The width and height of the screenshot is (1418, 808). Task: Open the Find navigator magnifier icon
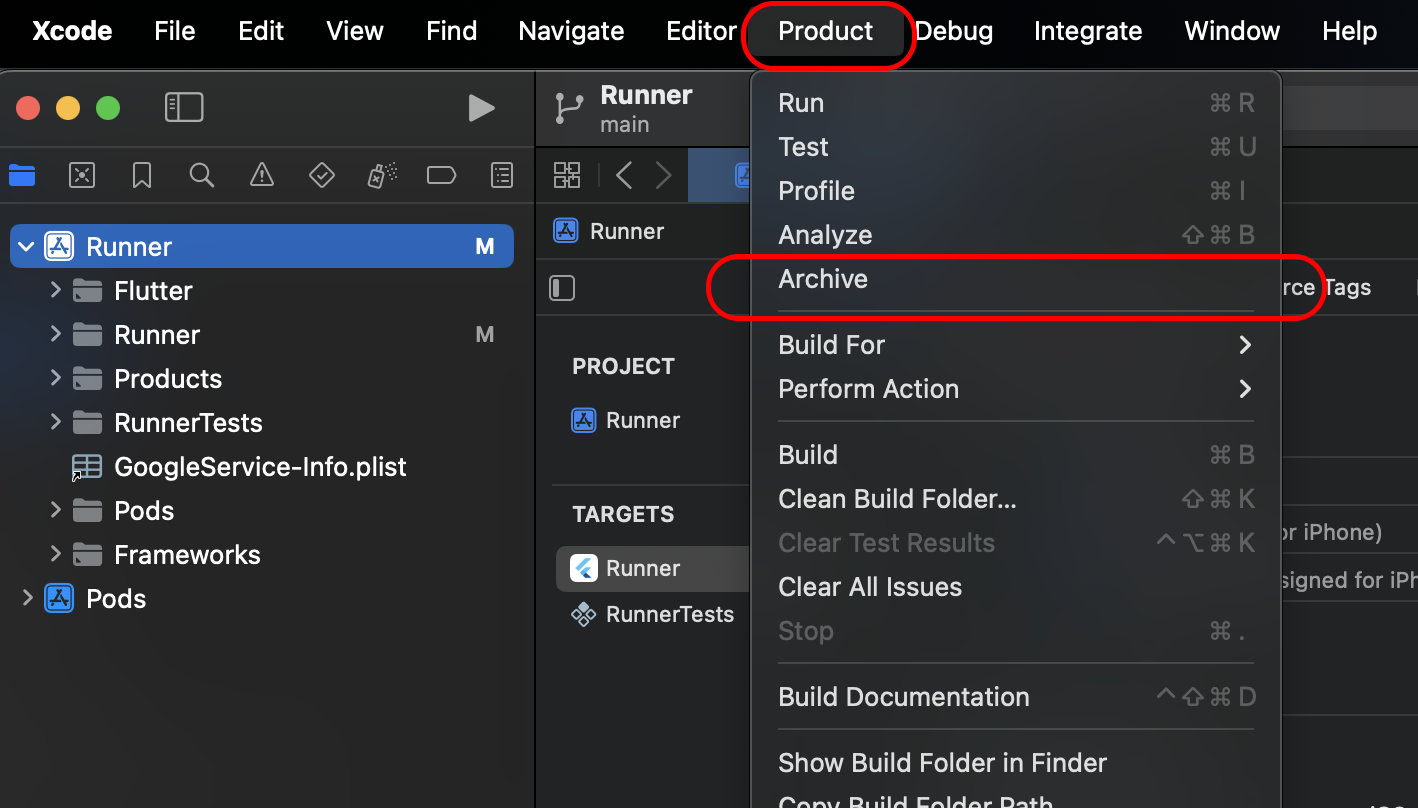coord(202,176)
